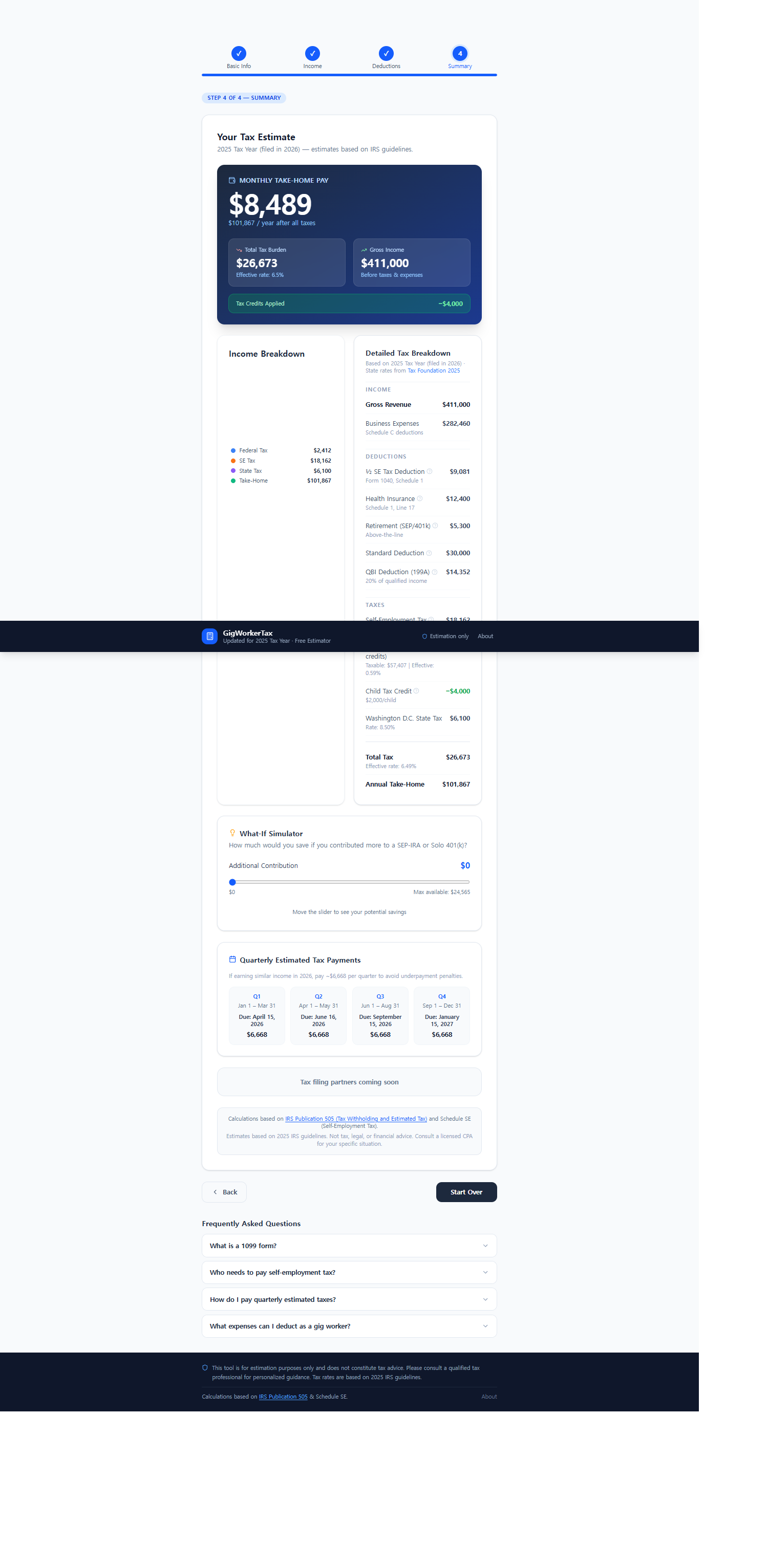Expand 'How do I pay quarterly estimated taxes?'
This screenshot has width=768, height=1568.
point(349,1299)
